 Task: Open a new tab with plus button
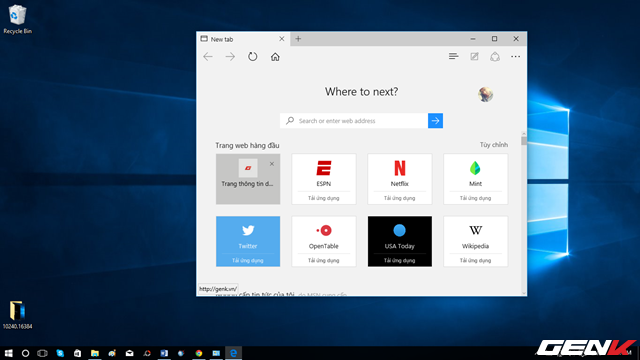[x=298, y=39]
